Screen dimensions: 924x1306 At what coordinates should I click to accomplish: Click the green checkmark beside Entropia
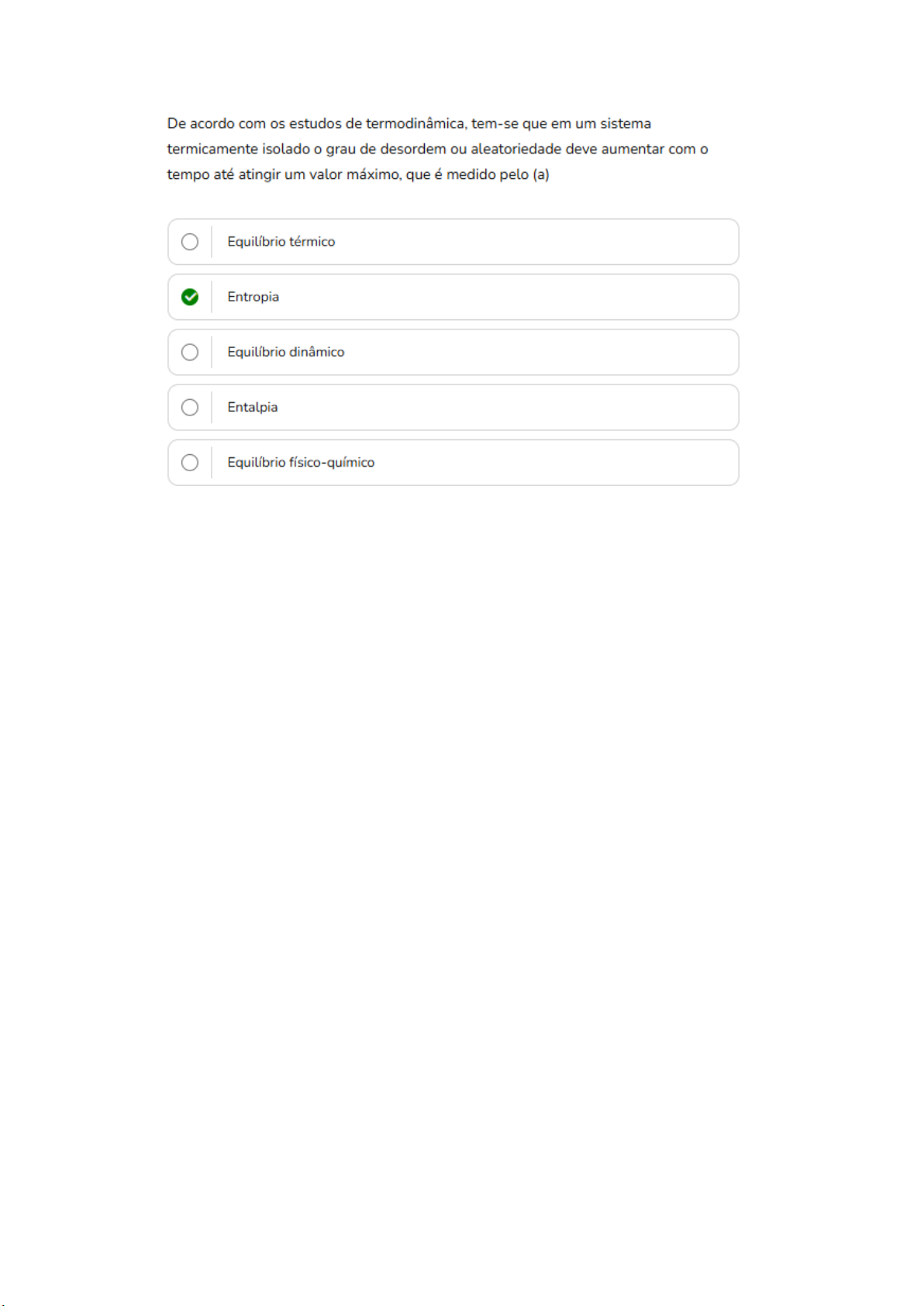190,297
